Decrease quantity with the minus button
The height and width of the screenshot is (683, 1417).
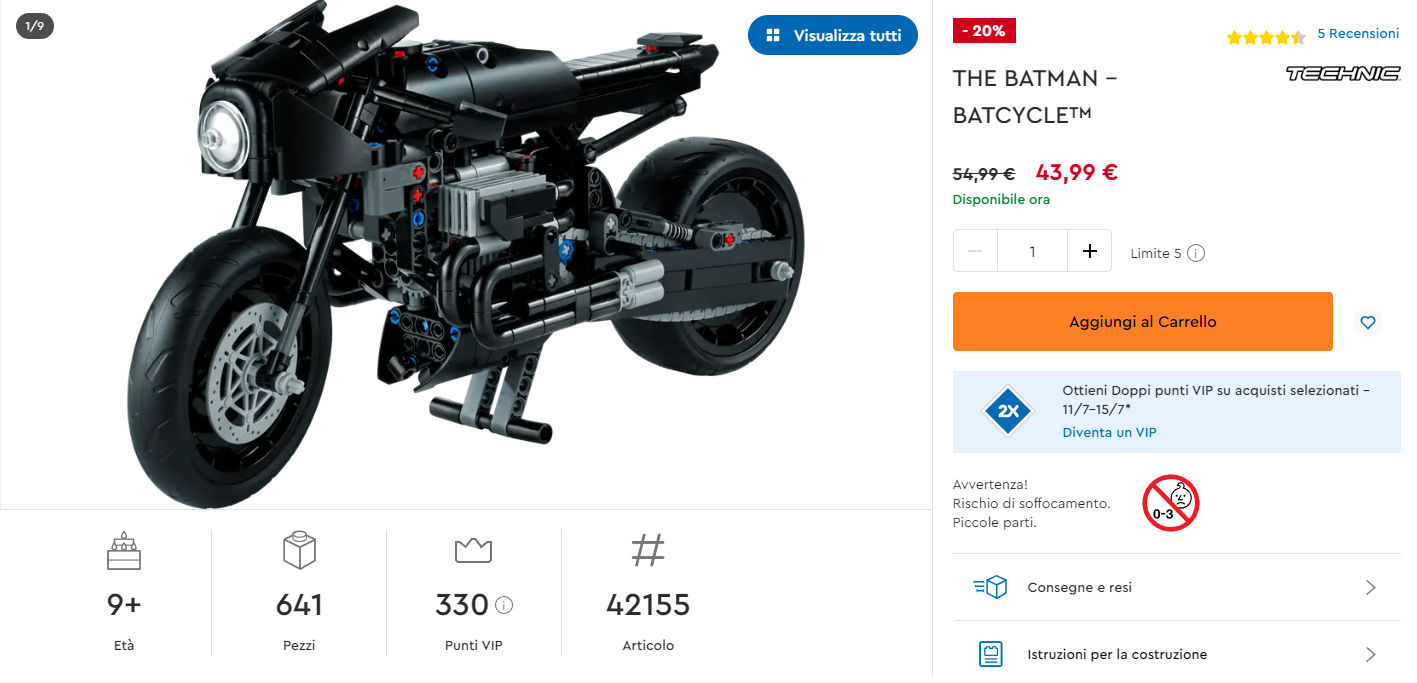[975, 251]
